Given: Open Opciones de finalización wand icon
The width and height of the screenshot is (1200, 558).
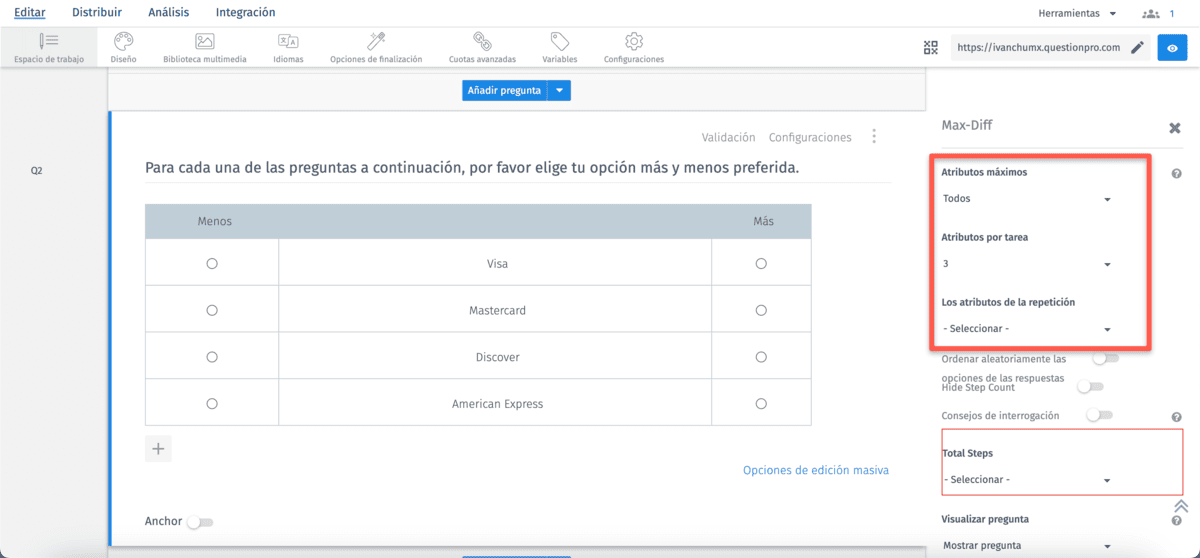Looking at the screenshot, I should click(x=376, y=41).
